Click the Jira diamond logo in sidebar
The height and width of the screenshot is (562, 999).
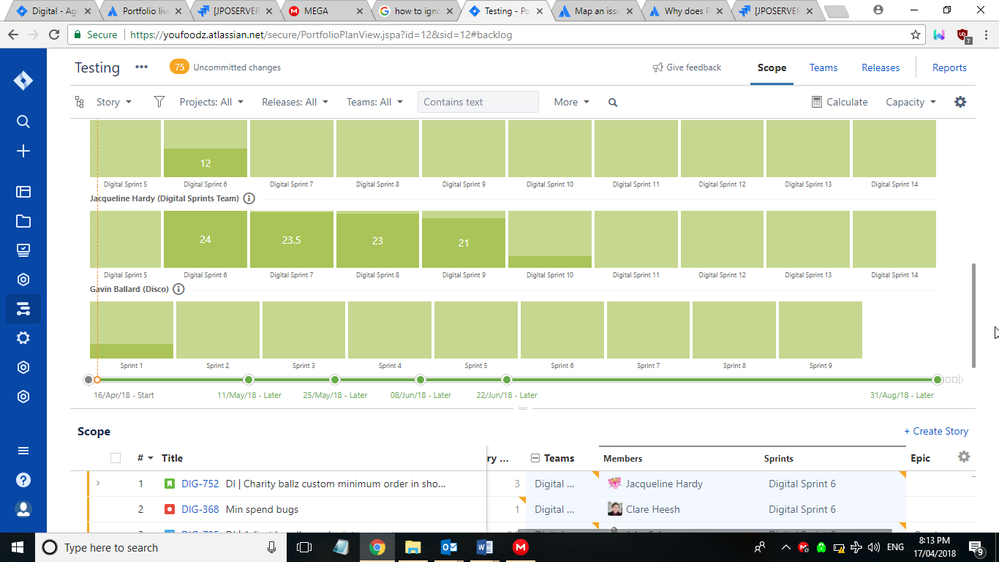23,80
